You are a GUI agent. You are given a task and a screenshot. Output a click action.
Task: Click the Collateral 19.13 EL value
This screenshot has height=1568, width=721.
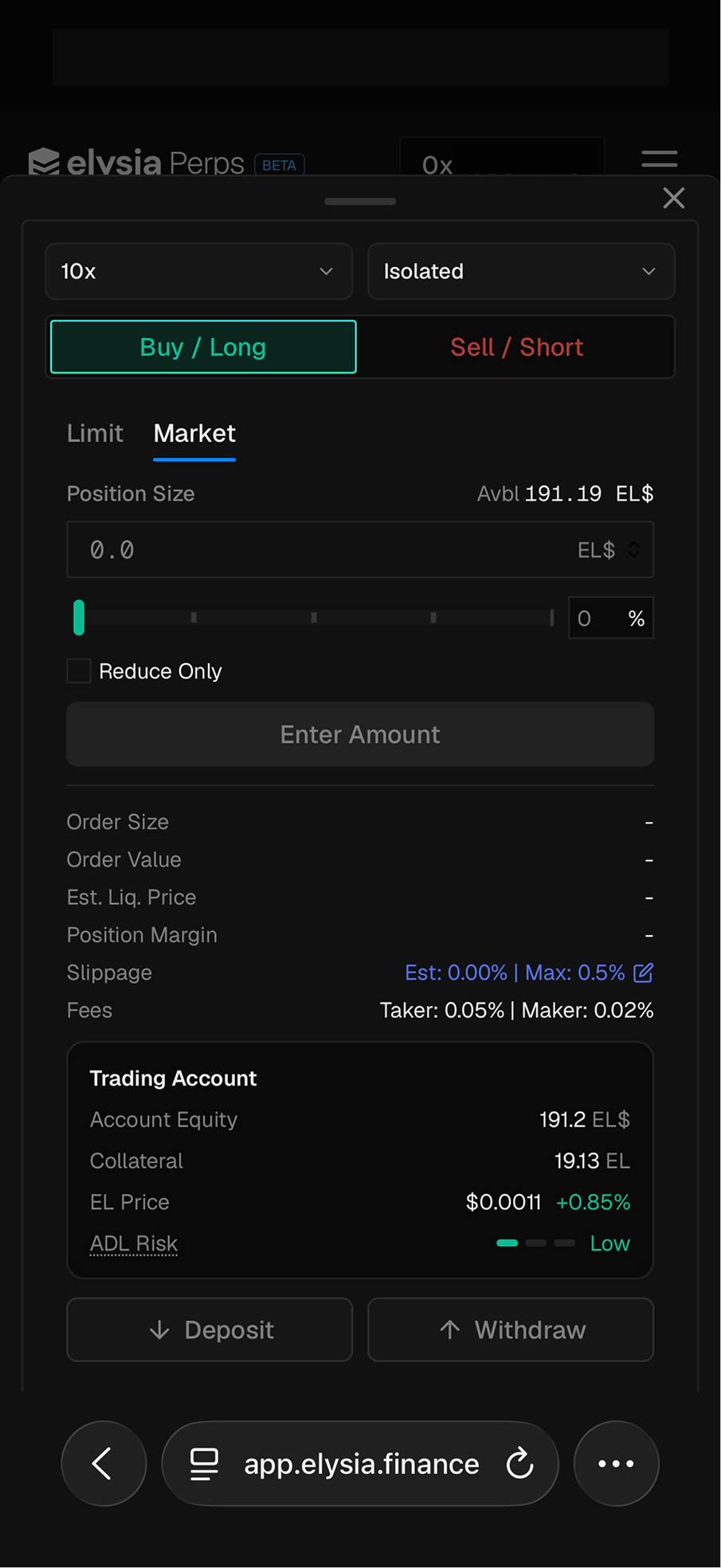[x=592, y=1161]
